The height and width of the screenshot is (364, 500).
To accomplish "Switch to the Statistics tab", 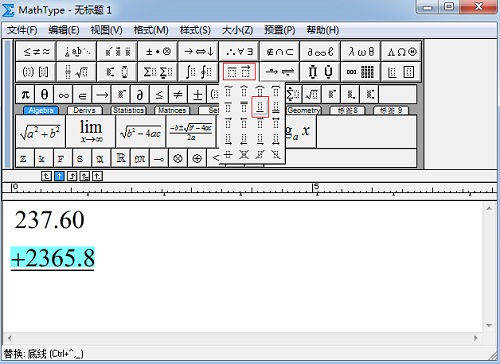I will click(128, 110).
